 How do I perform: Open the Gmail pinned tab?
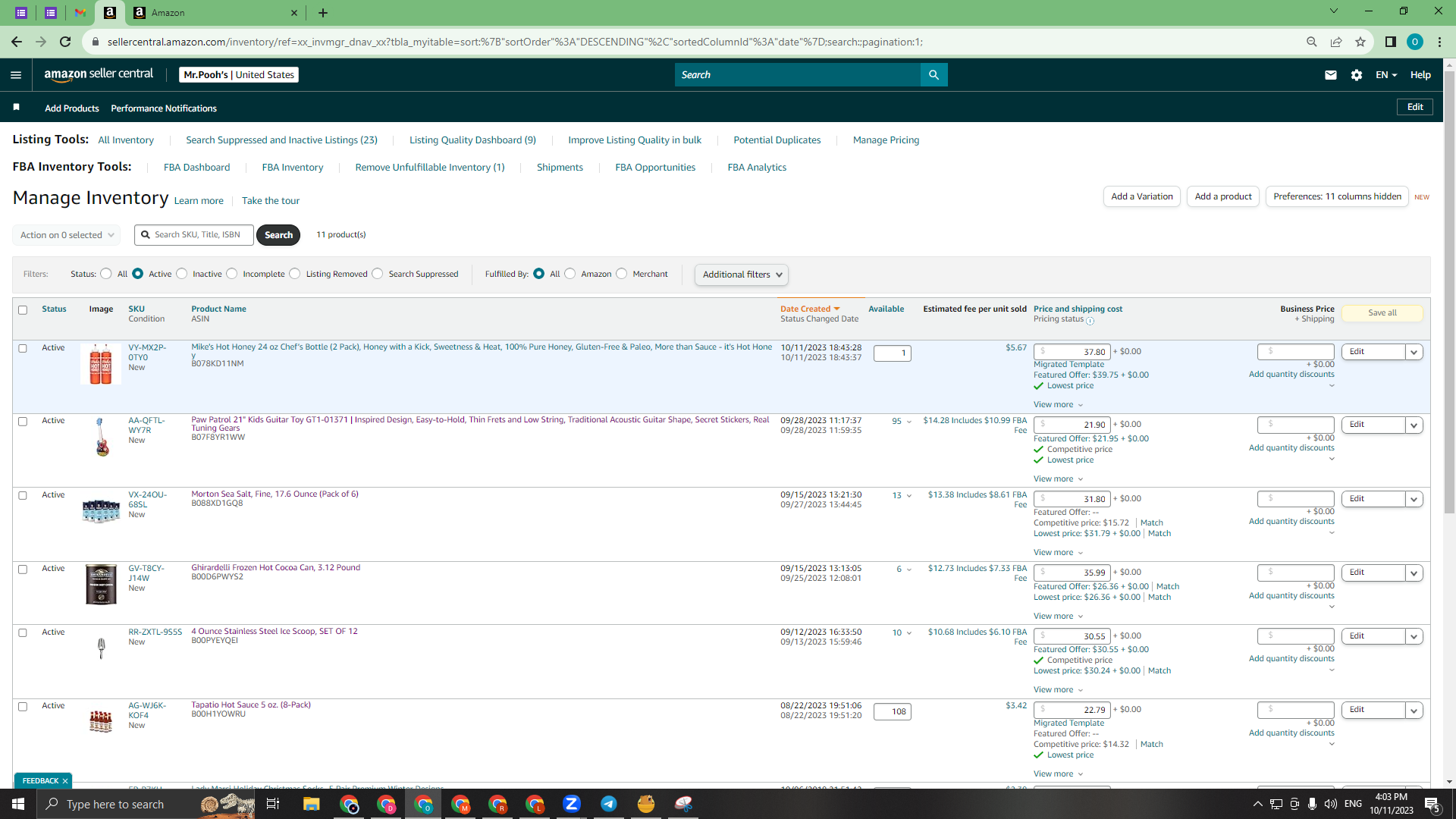tap(80, 13)
